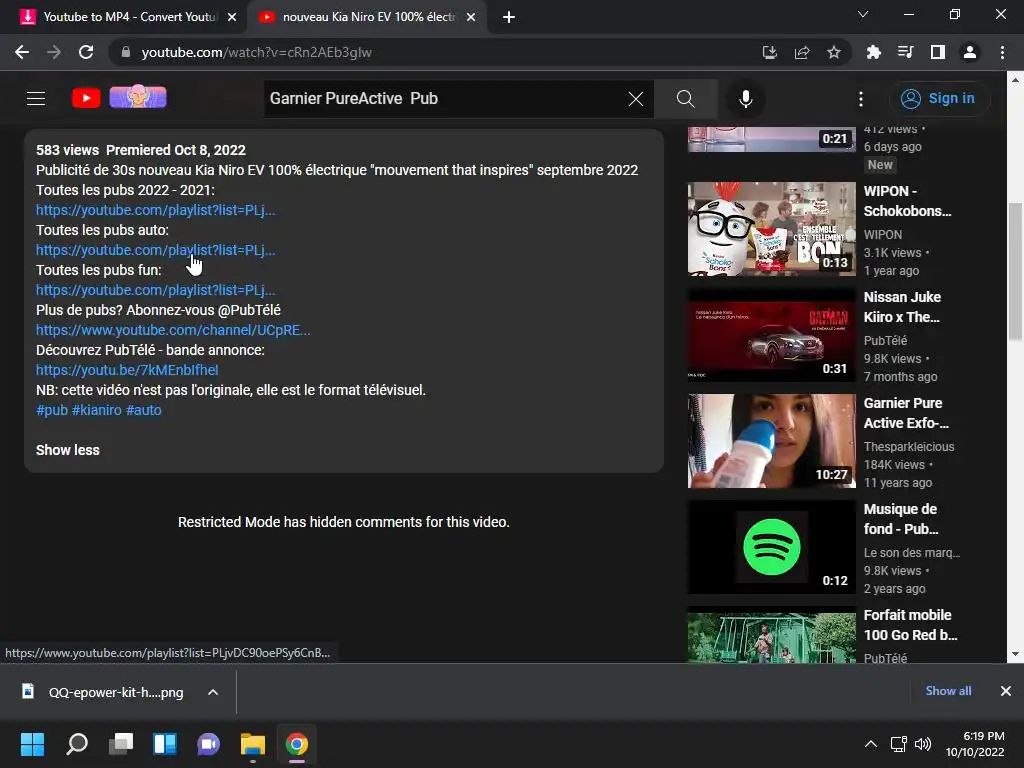The height and width of the screenshot is (768, 1024).
Task: Click the page vertical scrollbar thumb
Action: [1015, 271]
